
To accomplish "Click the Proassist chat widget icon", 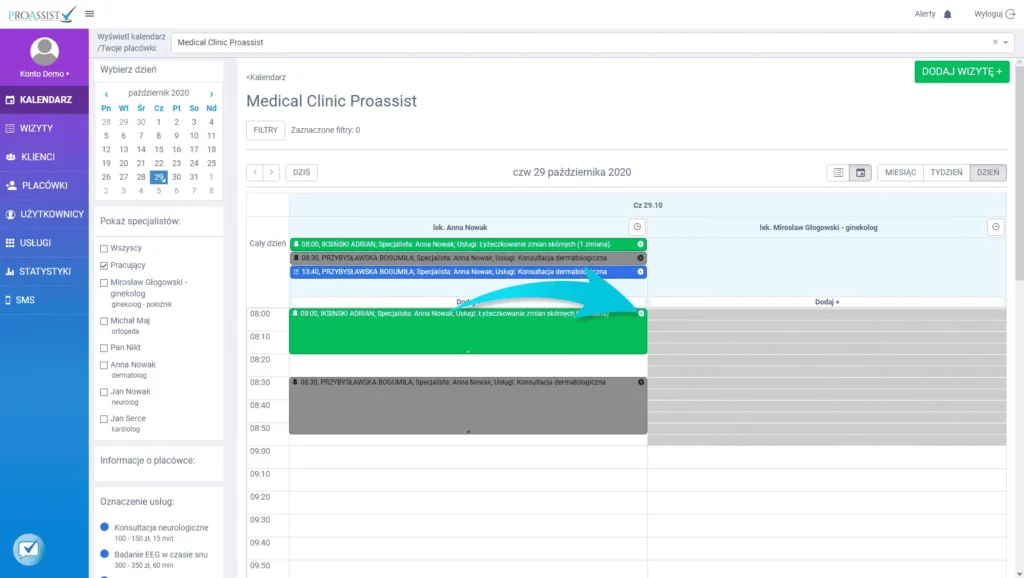I will tap(28, 549).
